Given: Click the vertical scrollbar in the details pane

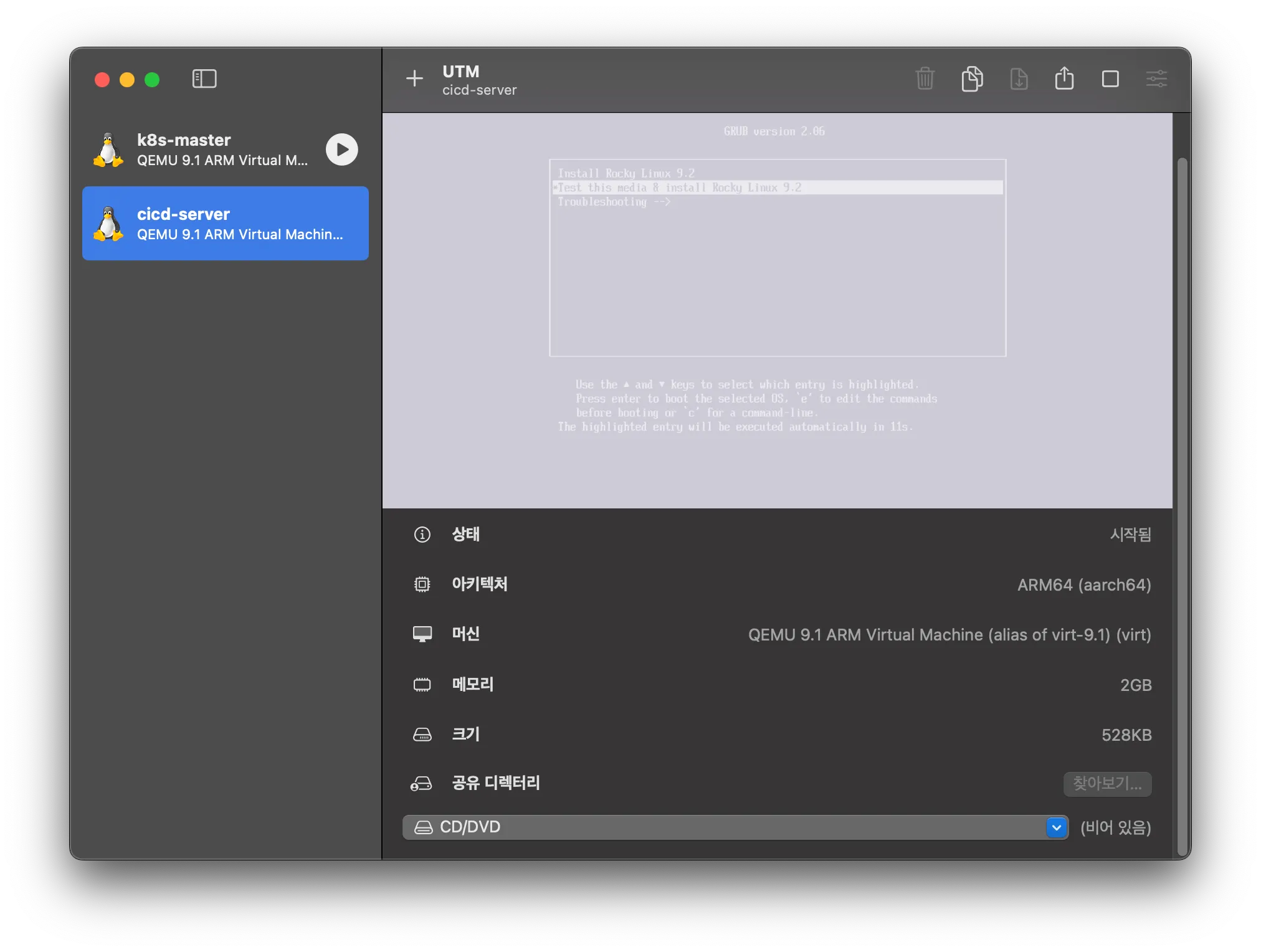Looking at the screenshot, I should pyautogui.click(x=1182, y=498).
